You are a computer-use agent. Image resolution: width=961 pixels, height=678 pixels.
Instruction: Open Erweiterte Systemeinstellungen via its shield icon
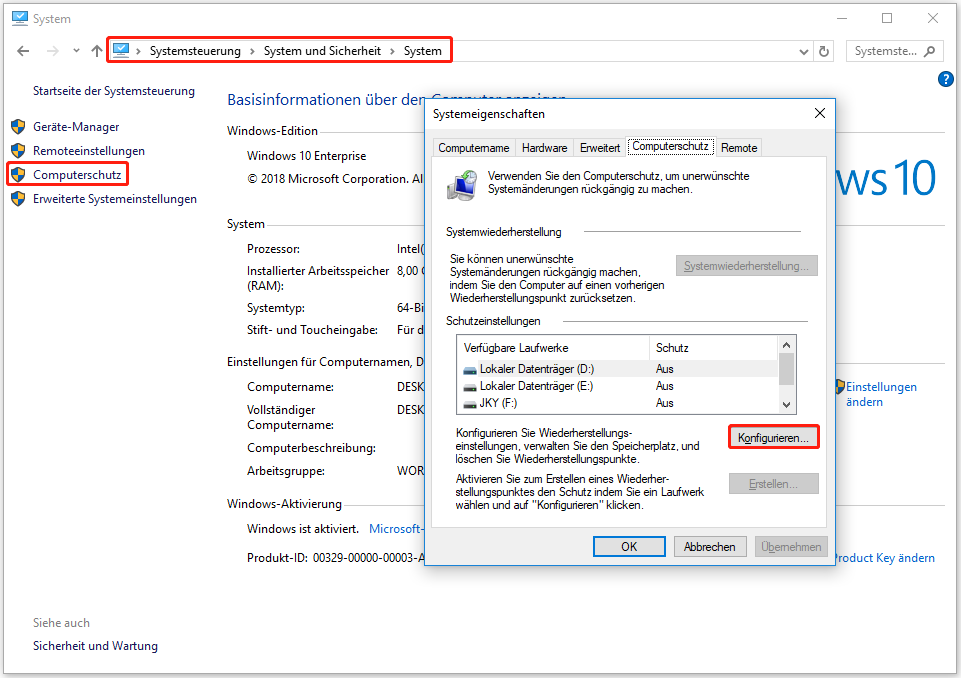[x=18, y=198]
